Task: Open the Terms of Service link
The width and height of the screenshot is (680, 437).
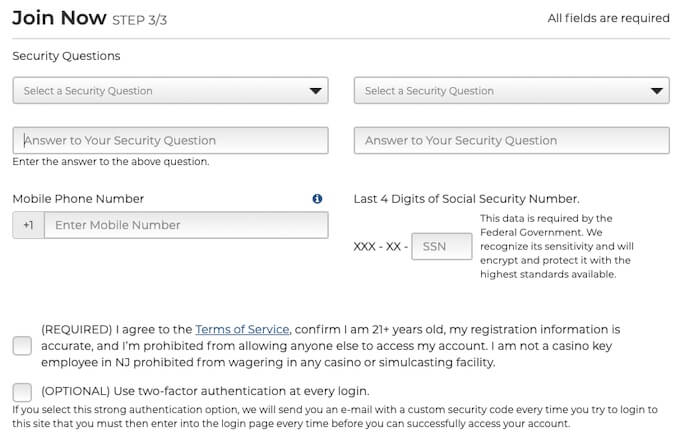Action: 242,329
